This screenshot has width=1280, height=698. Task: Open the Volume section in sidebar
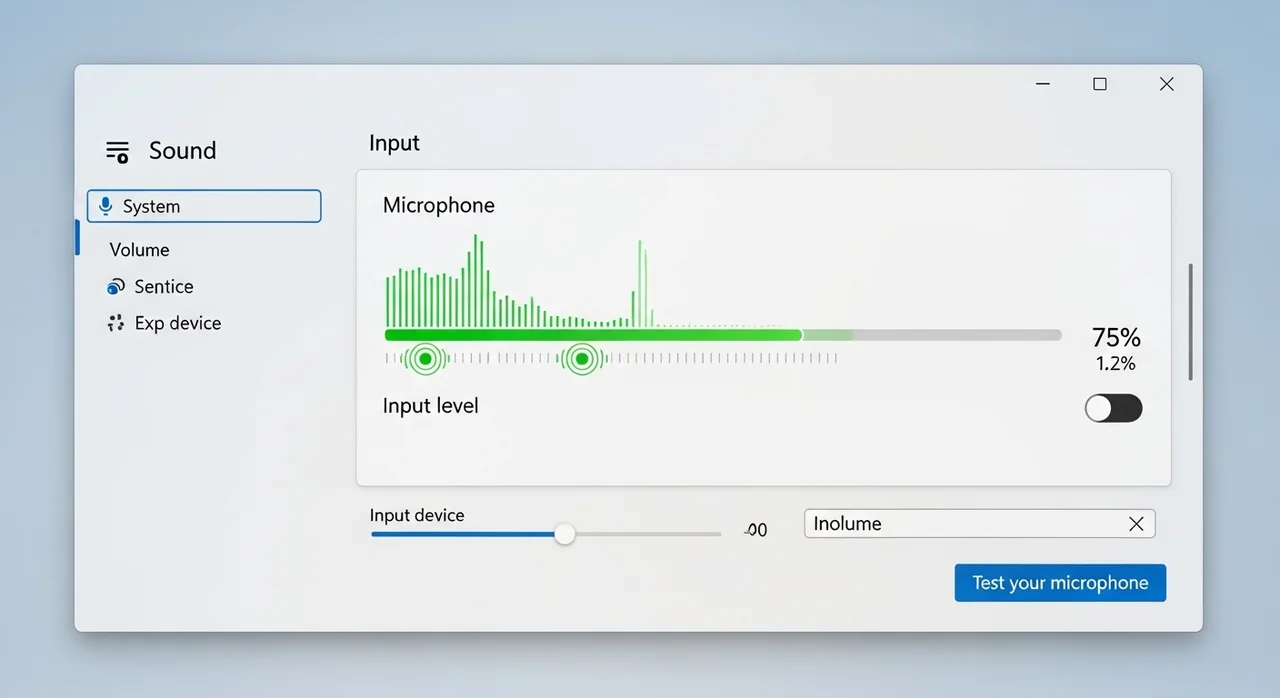[x=139, y=250]
